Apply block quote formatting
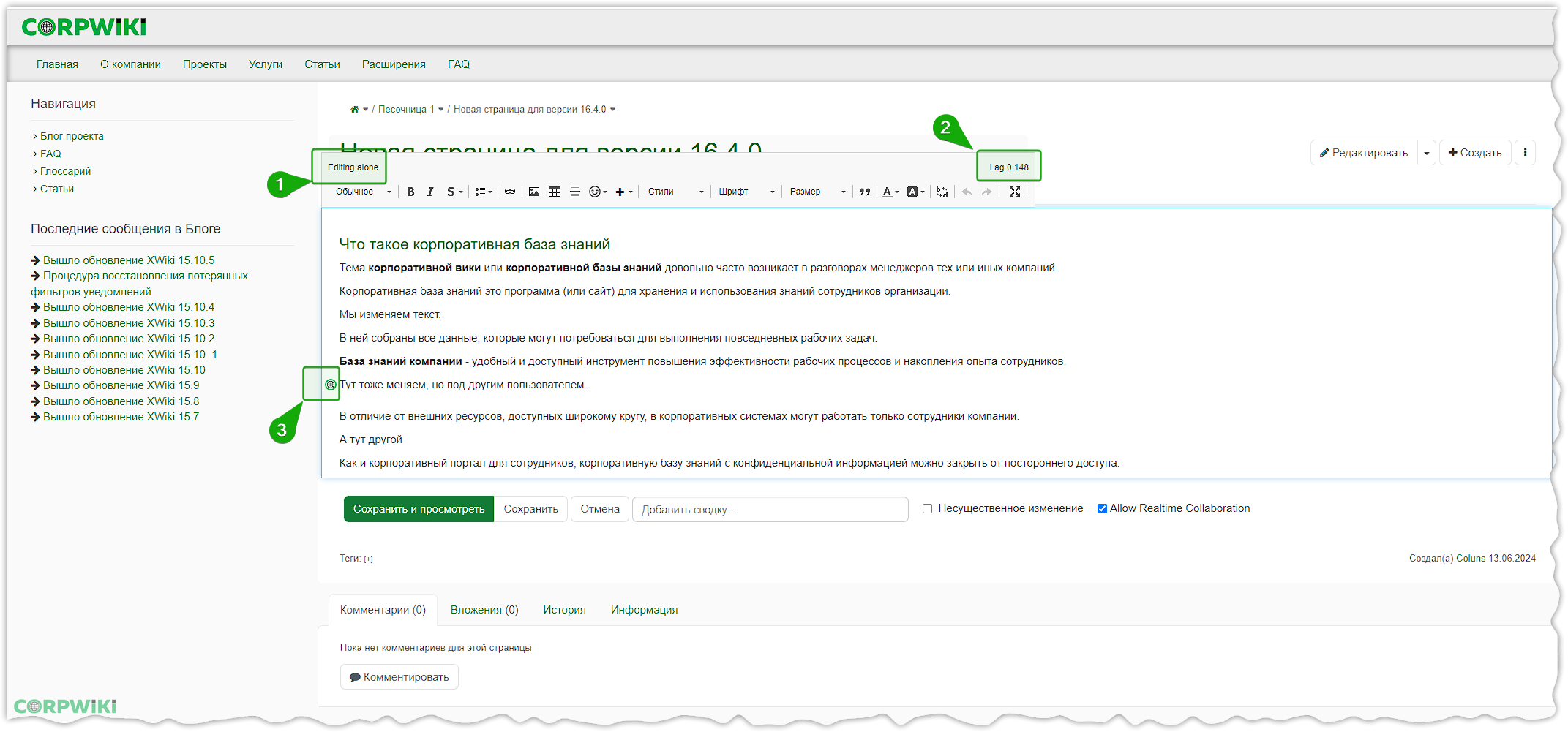Screen dimensions: 1568x732 click(x=865, y=192)
